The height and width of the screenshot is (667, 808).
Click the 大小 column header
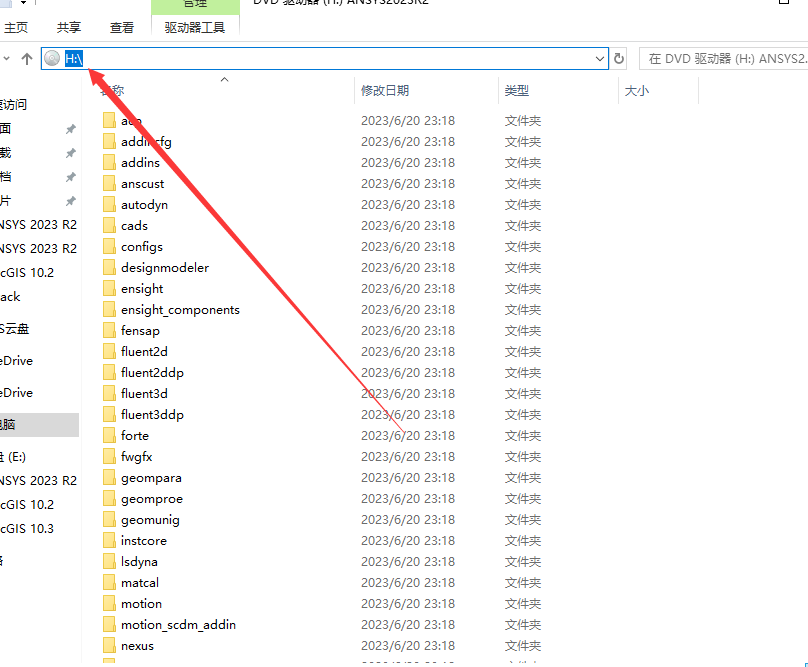[x=637, y=91]
